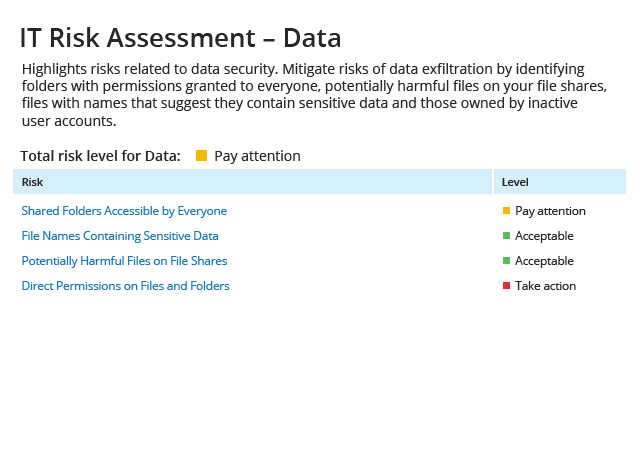Click the orange total risk level indicator

tap(202, 156)
